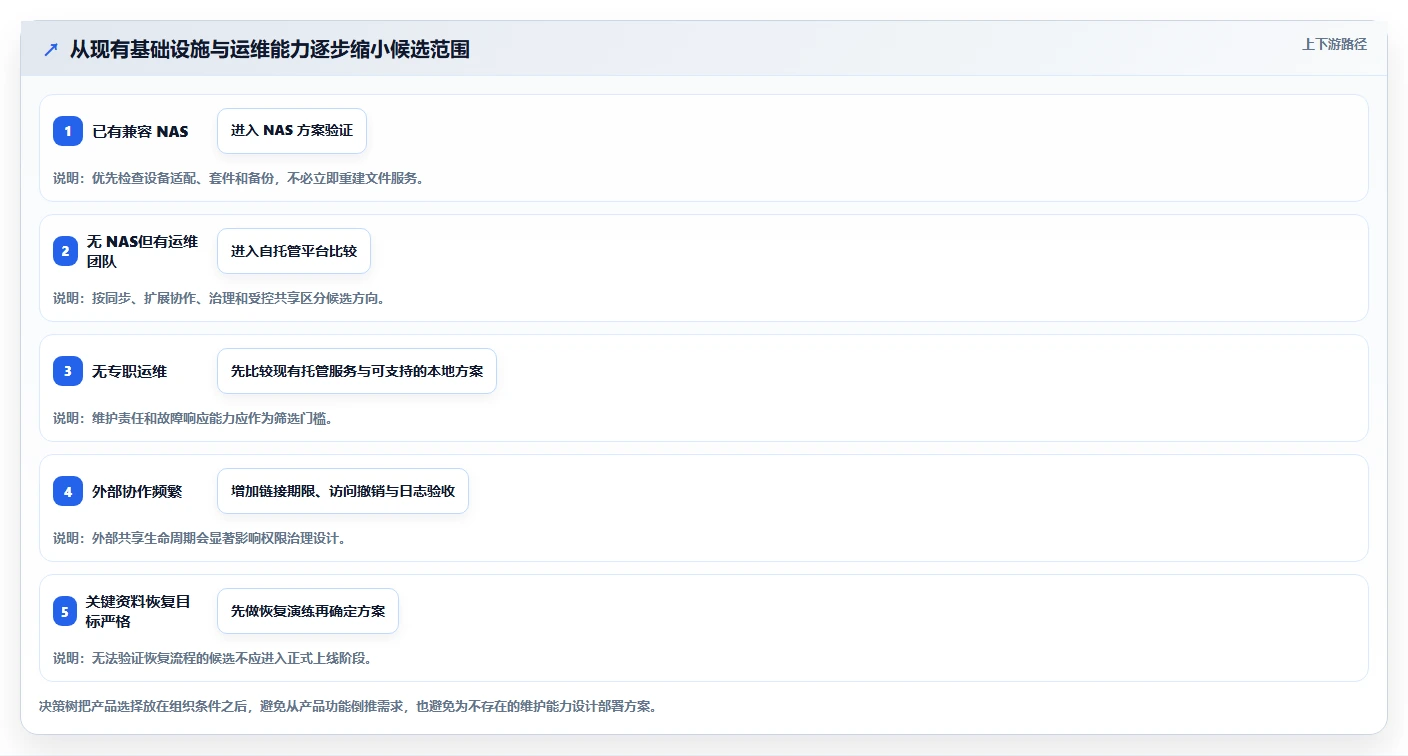Click 先比较现有托管服务与可支持的本地方案 button
The height and width of the screenshot is (756, 1408).
click(x=357, y=371)
